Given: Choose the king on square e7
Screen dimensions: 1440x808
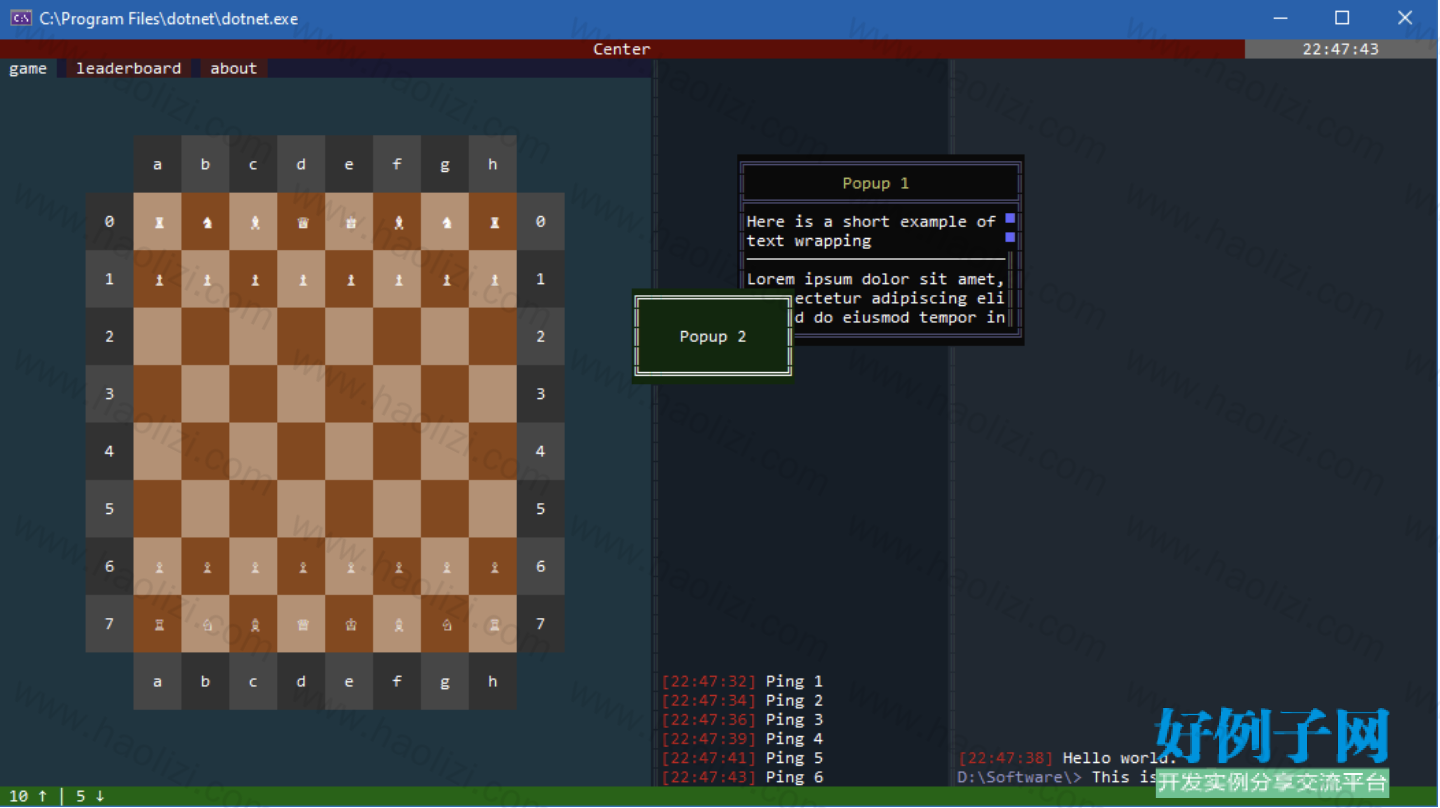Looking at the screenshot, I should pyautogui.click(x=350, y=625).
